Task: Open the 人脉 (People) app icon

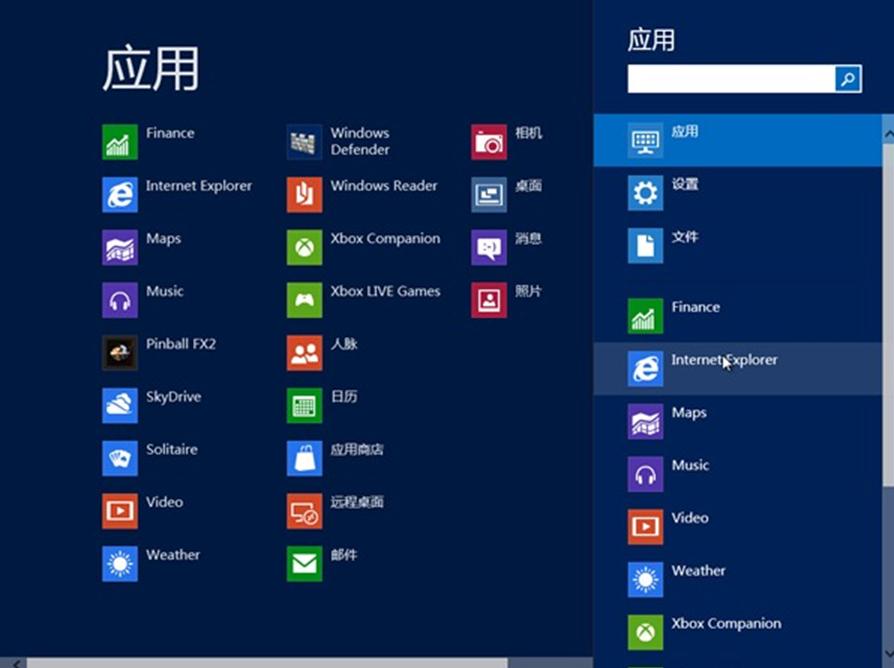Action: 304,353
